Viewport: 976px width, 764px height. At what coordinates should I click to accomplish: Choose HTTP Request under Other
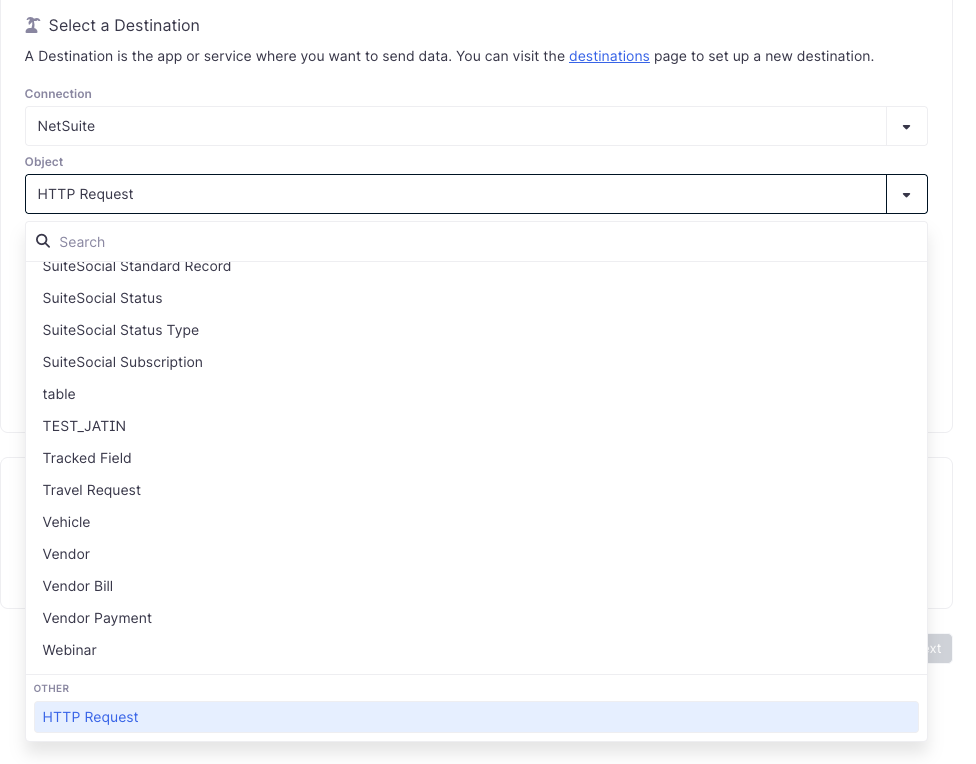coord(90,717)
